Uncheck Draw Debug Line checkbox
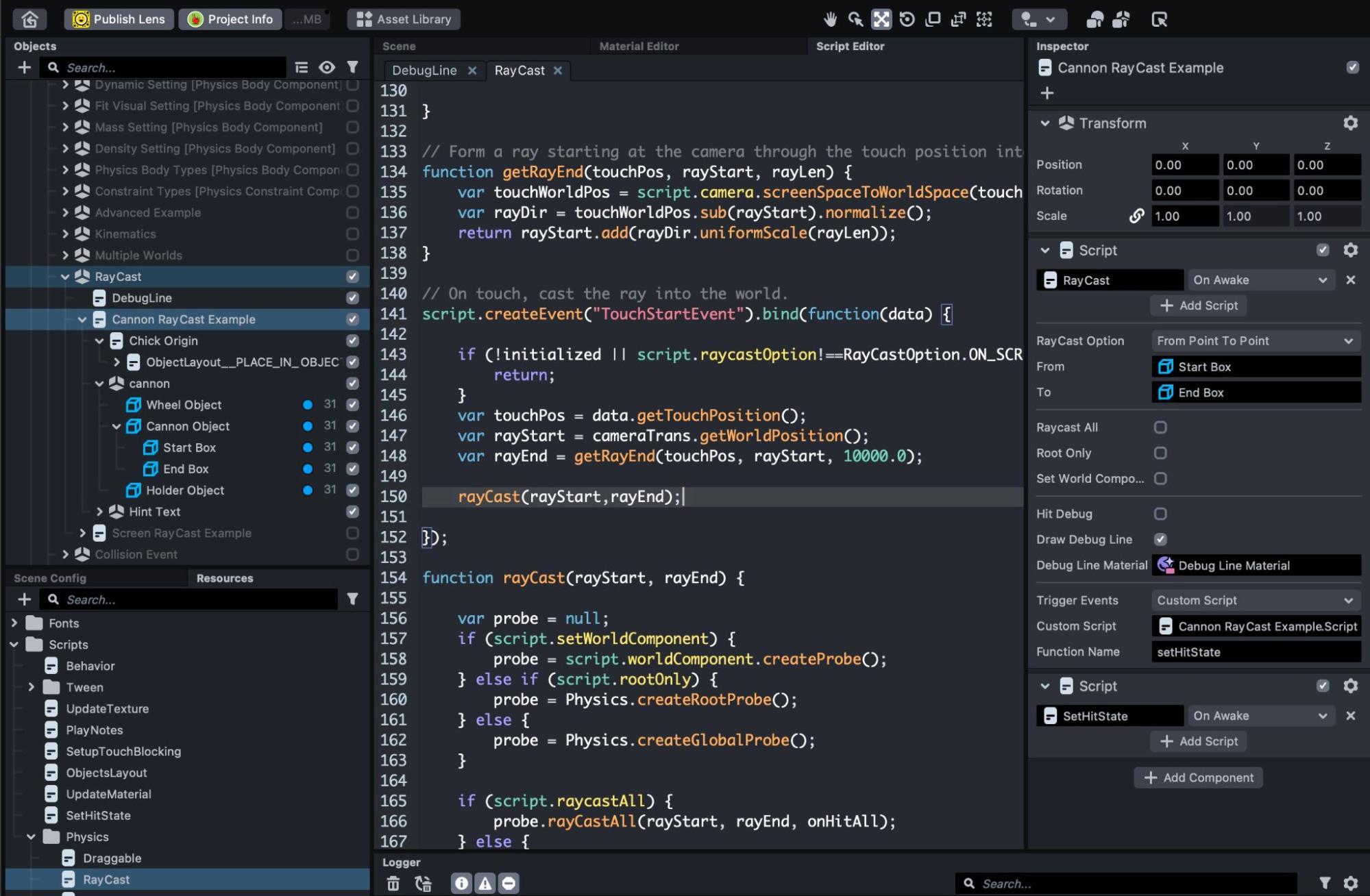 tap(1160, 540)
